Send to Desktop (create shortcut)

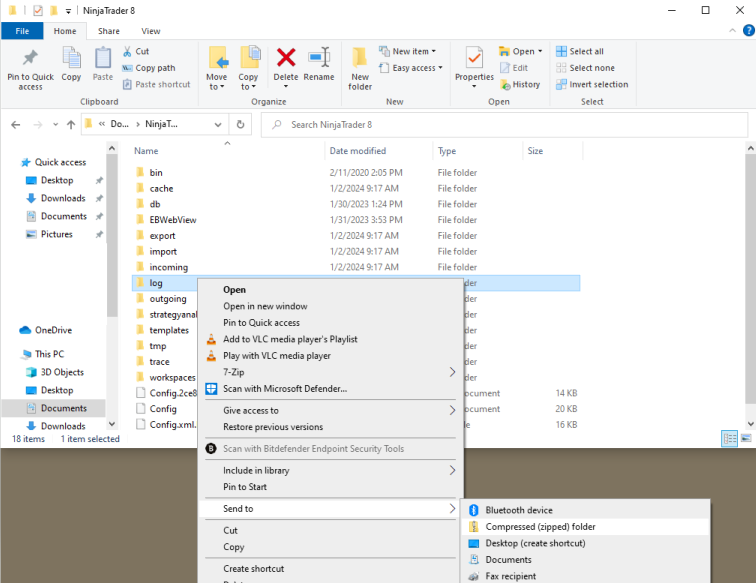[585, 543]
